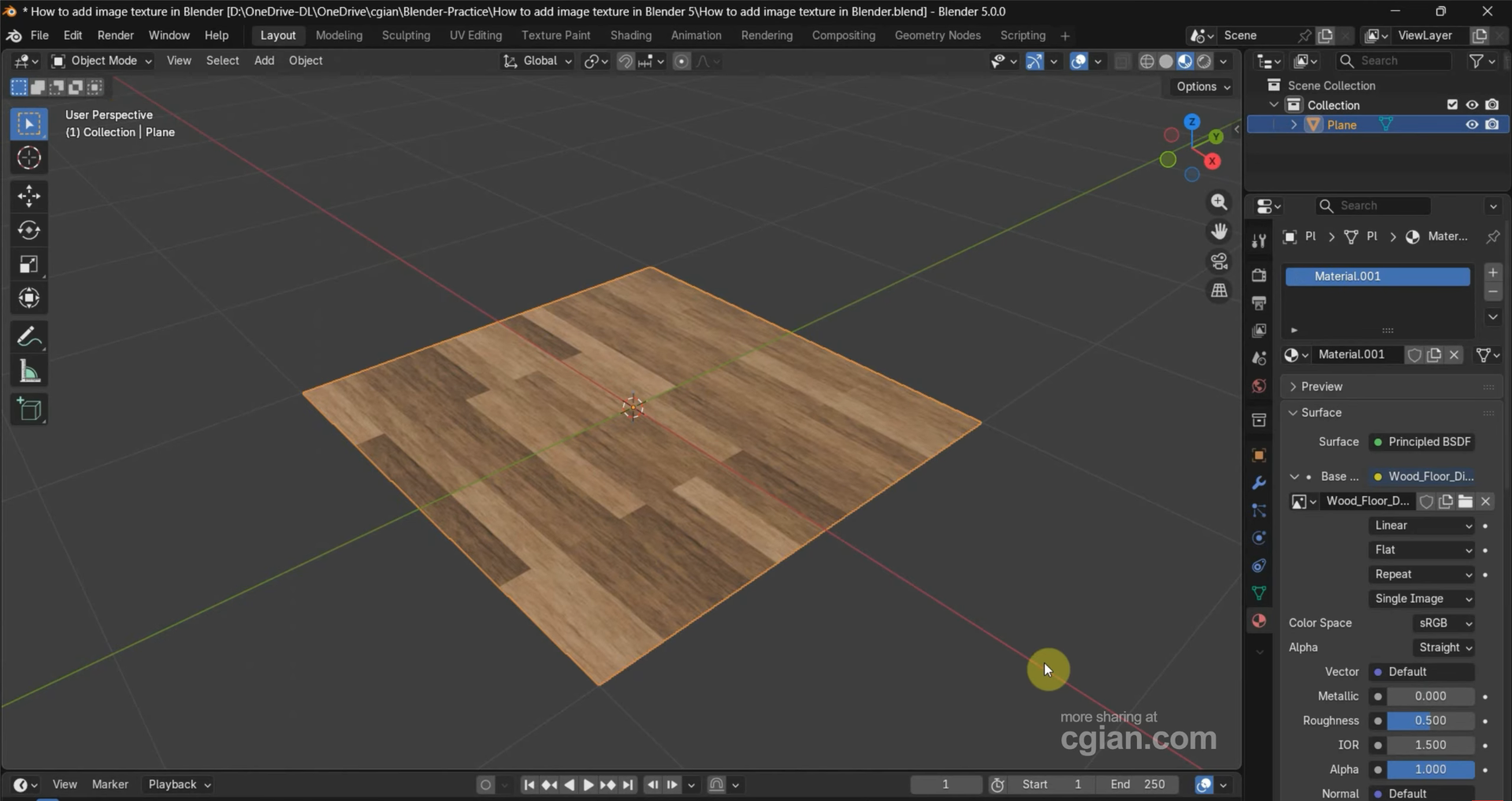Viewport: 1512px width, 801px height.
Task: Select the Transform tool
Action: pos(29,298)
